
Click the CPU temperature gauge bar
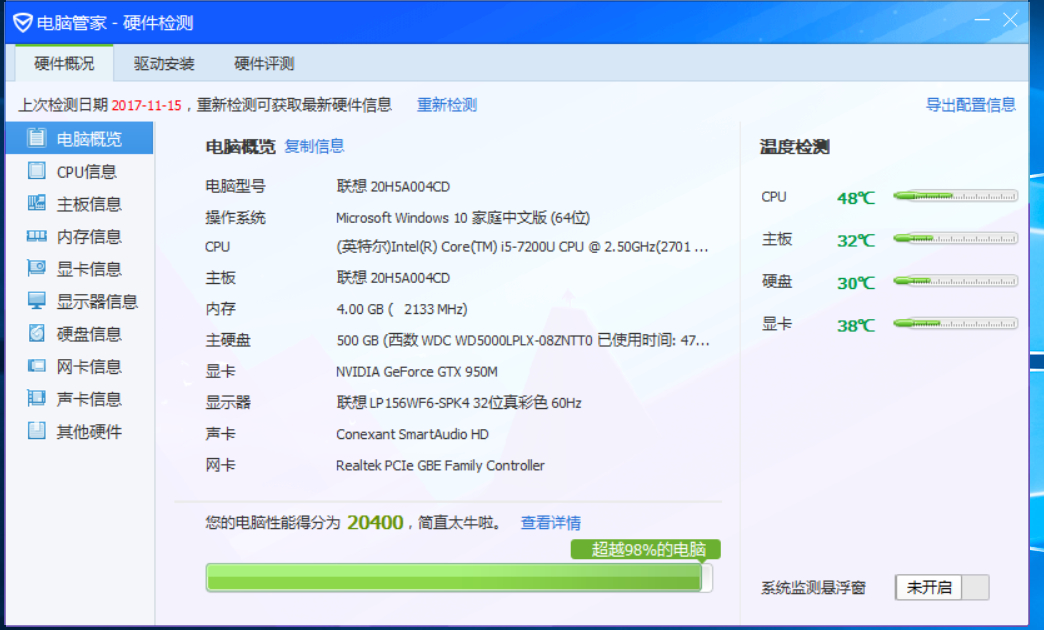pyautogui.click(x=955, y=196)
